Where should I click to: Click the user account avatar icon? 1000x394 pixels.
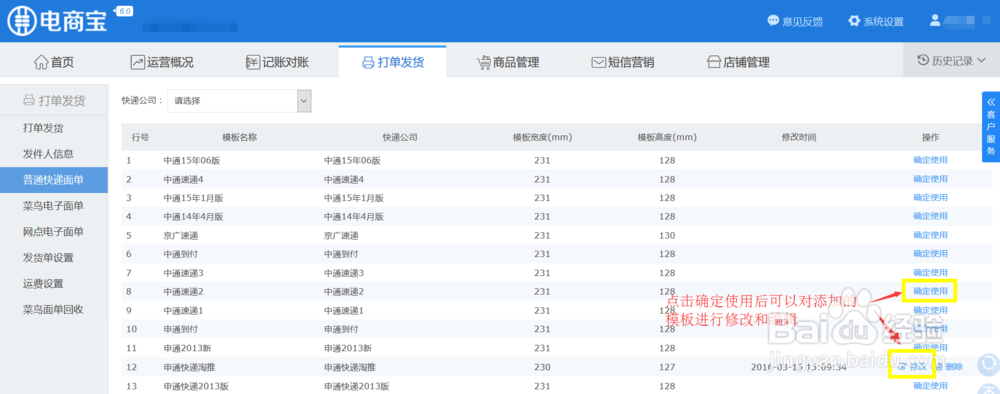[x=935, y=20]
